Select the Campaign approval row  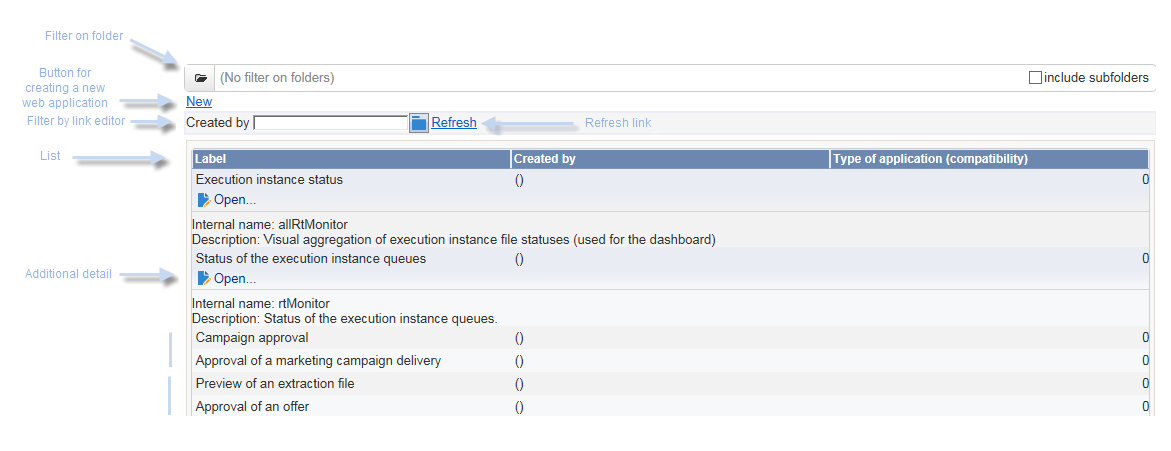(x=671, y=338)
